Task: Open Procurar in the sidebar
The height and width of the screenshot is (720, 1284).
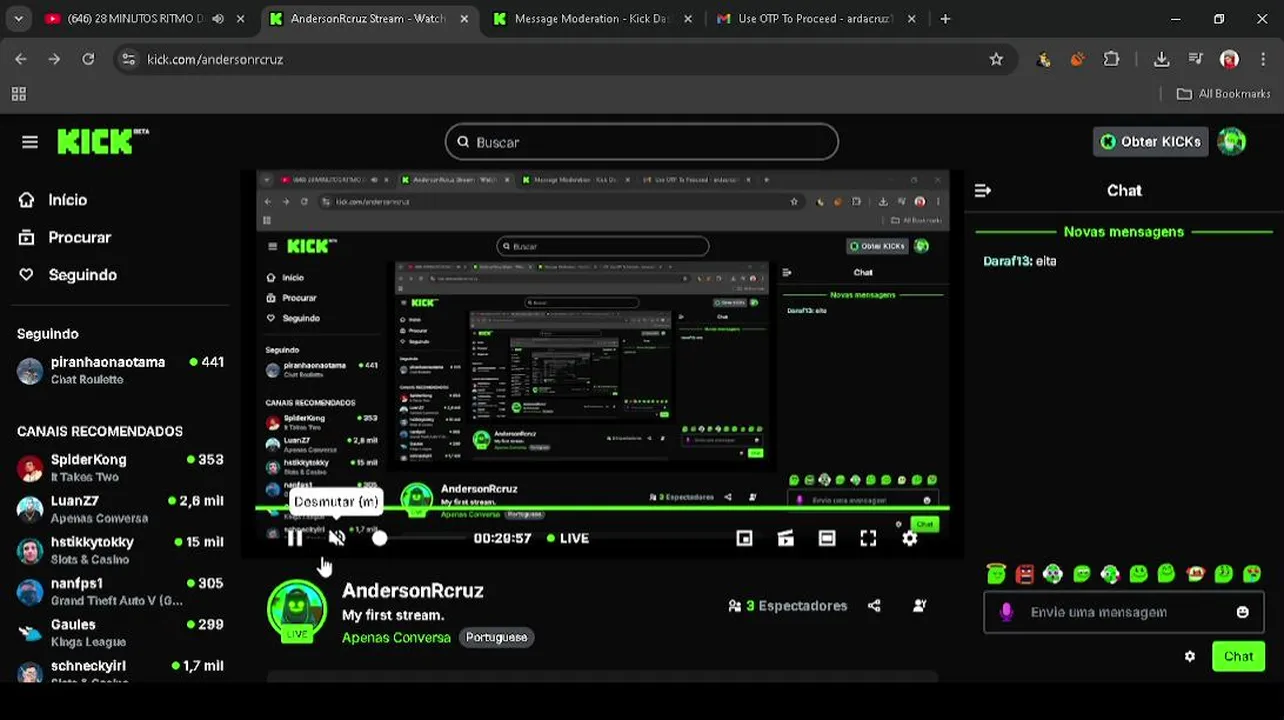Action: [x=65, y=237]
